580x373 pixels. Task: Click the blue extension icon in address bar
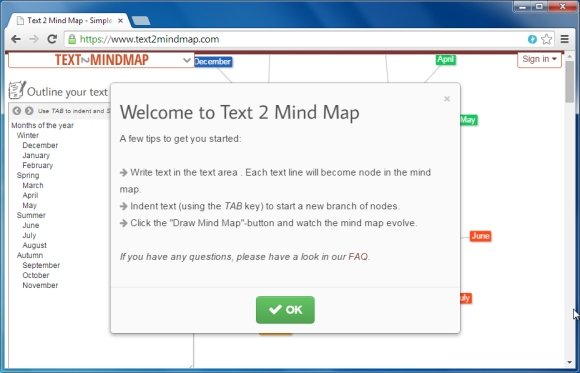(532, 39)
